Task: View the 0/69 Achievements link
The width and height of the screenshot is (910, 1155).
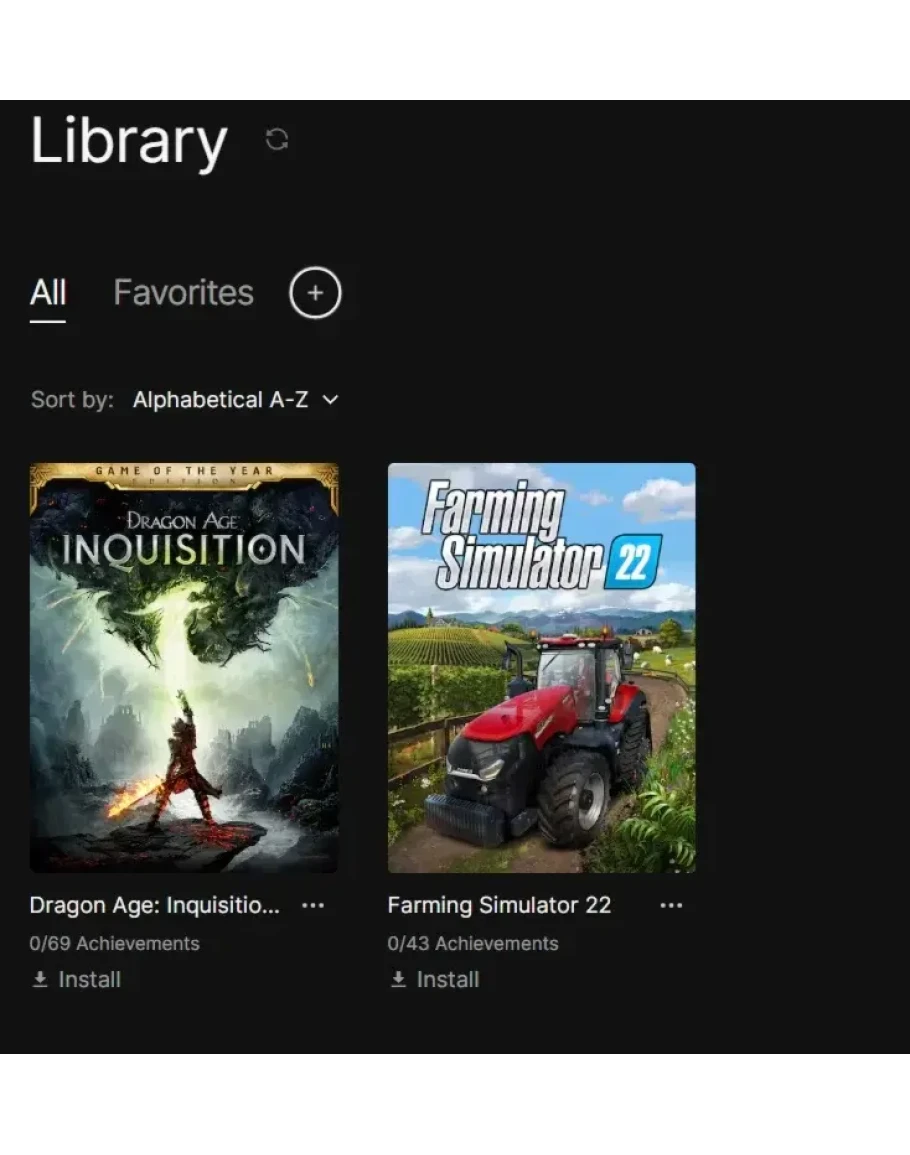Action: (114, 944)
